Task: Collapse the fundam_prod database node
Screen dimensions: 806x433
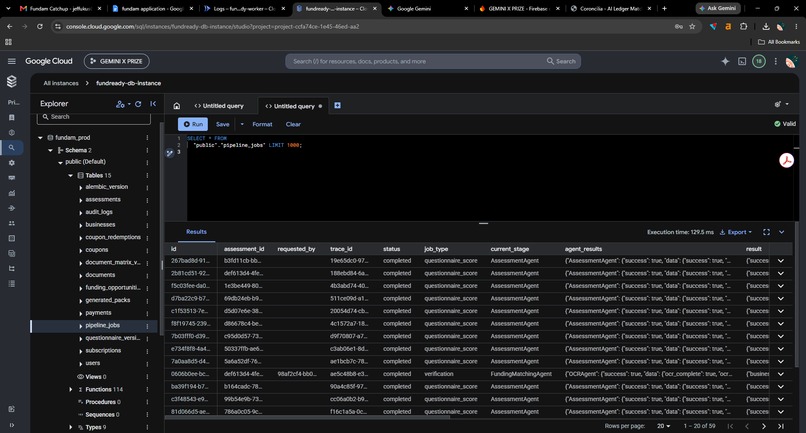Action: [40, 138]
